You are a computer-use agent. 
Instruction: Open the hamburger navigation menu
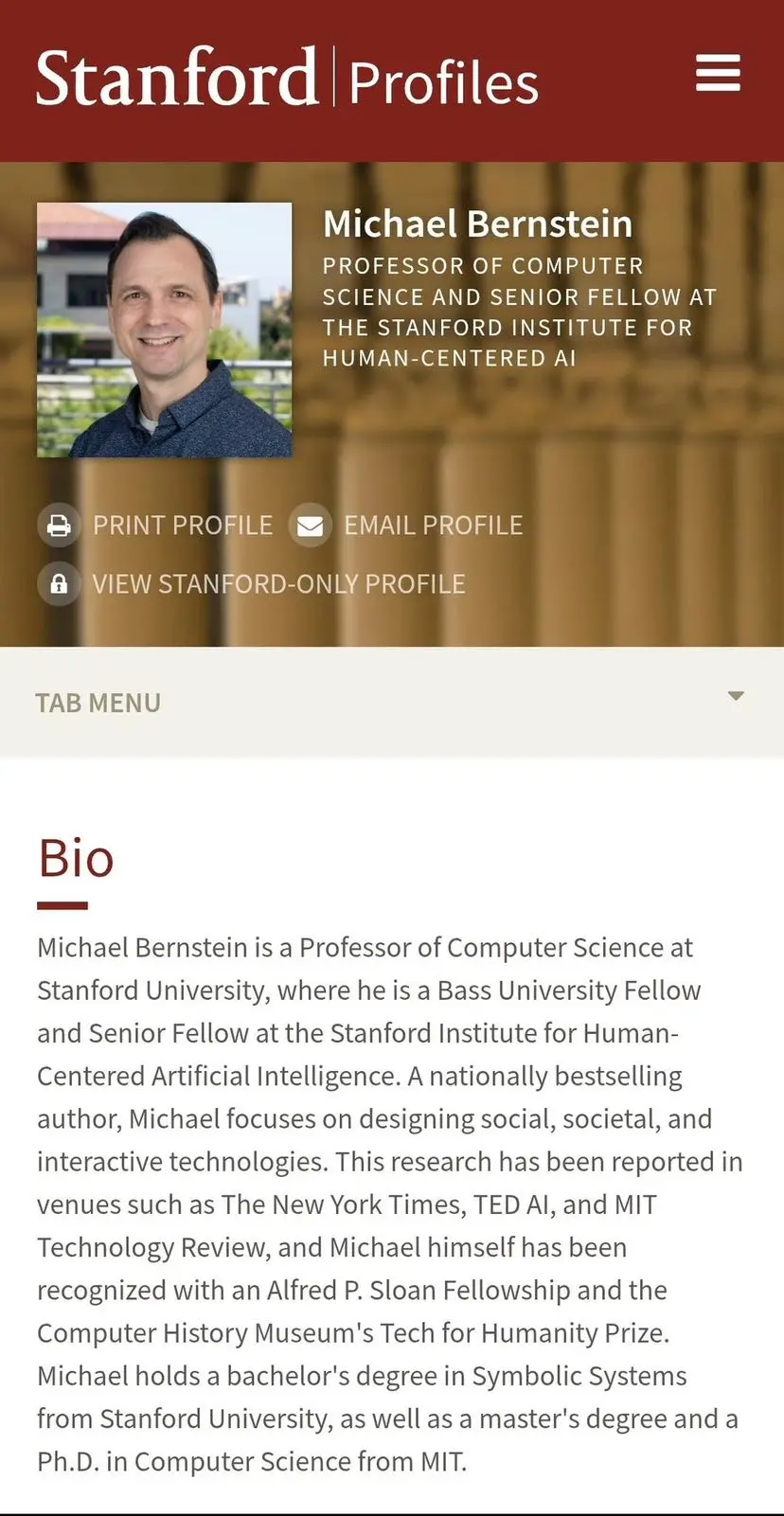point(718,73)
